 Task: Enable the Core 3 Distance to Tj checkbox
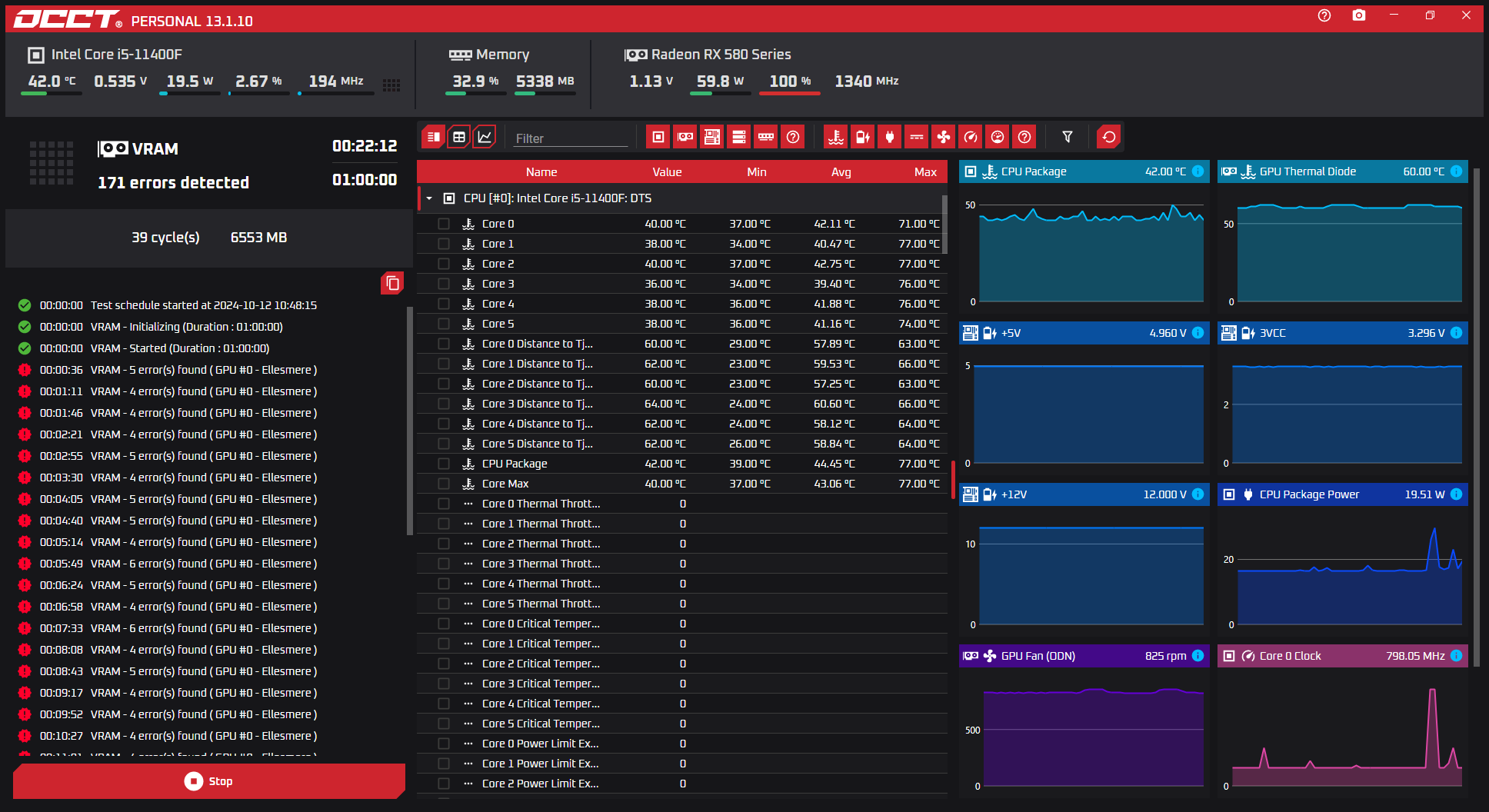(x=444, y=404)
